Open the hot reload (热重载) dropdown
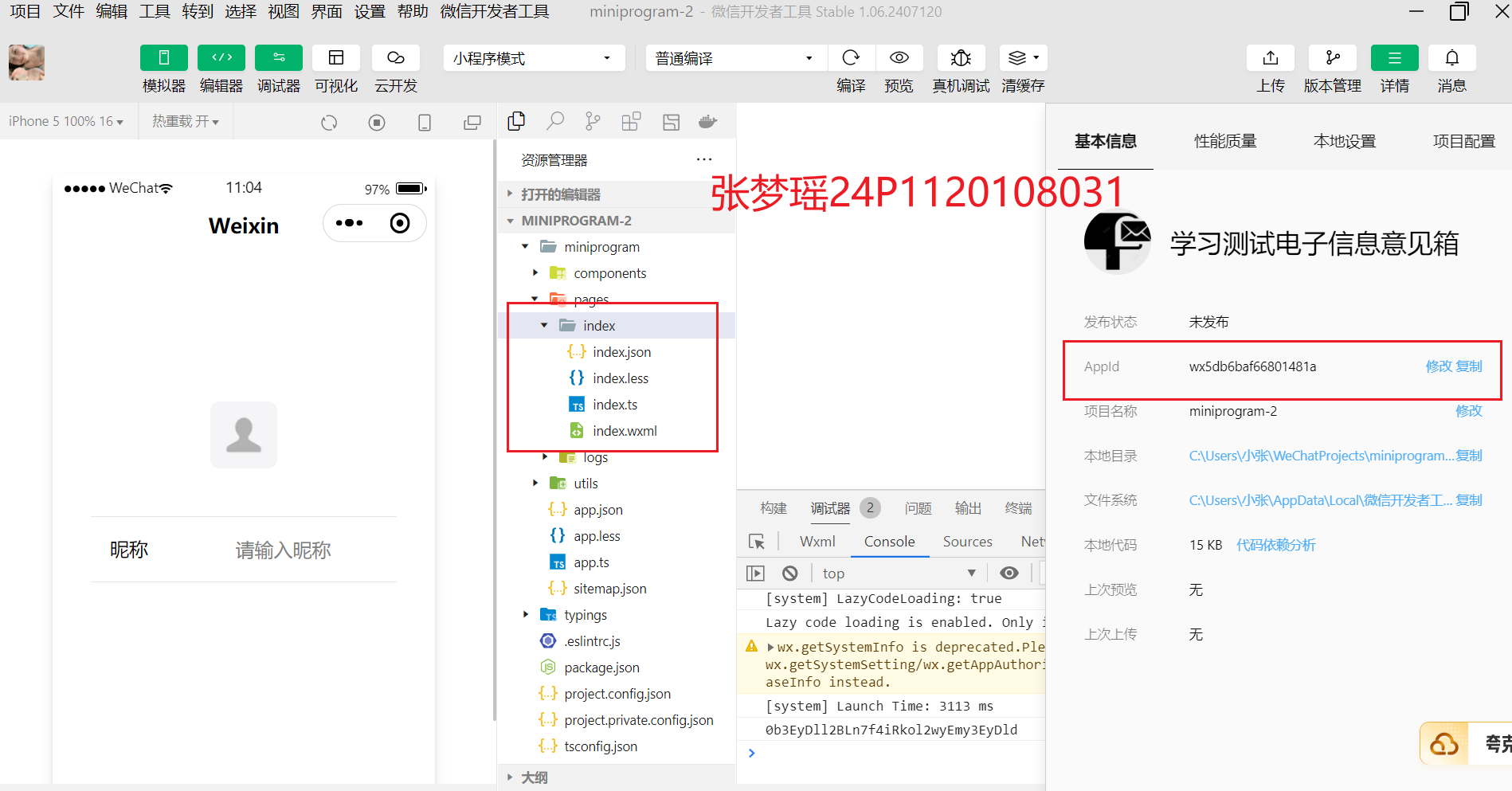1512x791 pixels. (185, 121)
